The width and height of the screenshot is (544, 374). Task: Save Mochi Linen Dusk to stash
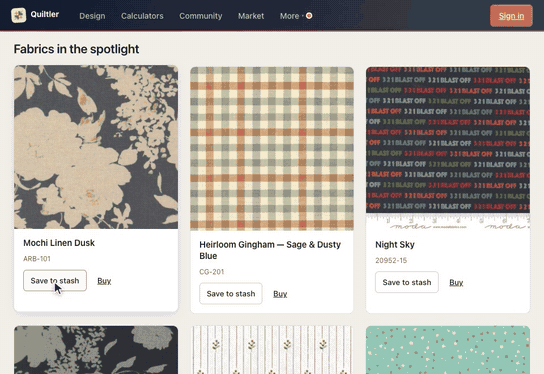[x=55, y=281]
